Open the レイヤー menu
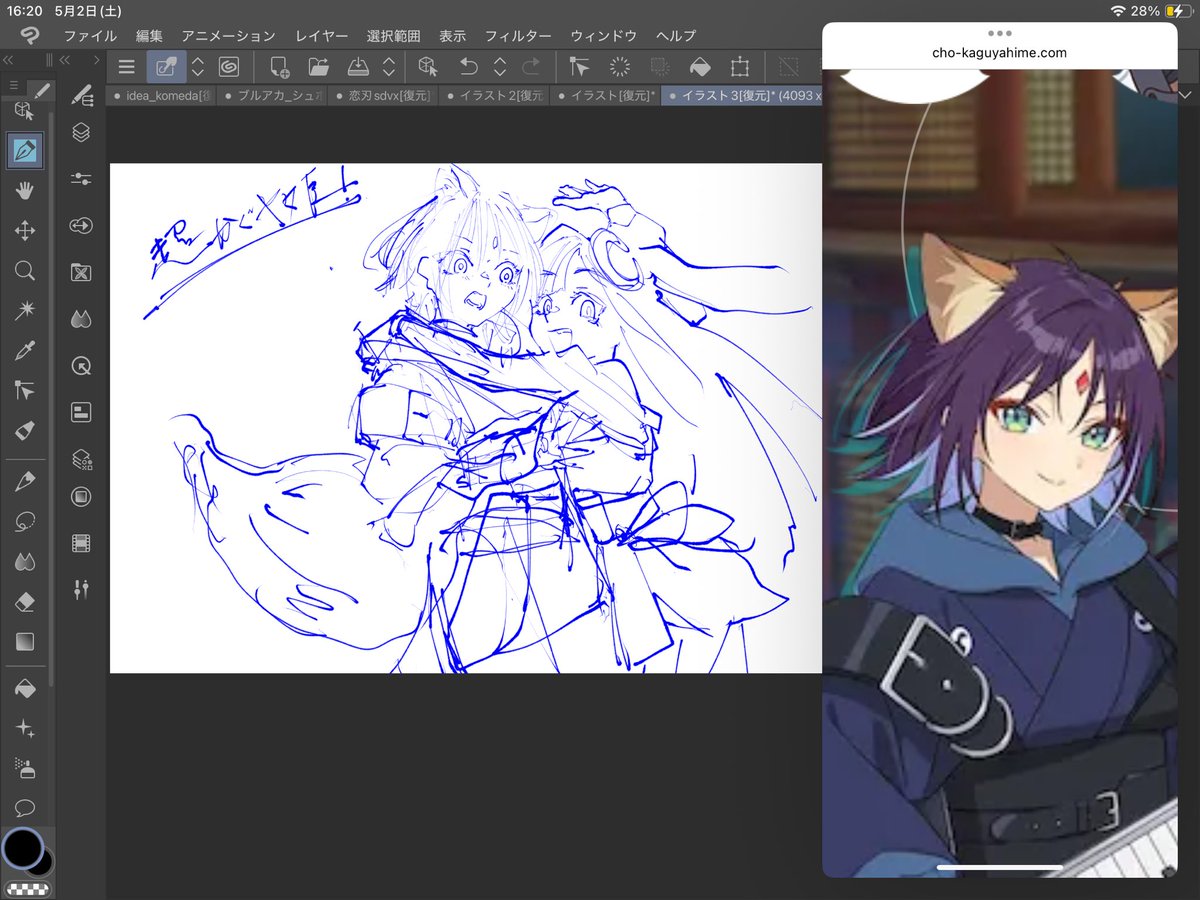Viewport: 1200px width, 900px height. pyautogui.click(x=322, y=35)
